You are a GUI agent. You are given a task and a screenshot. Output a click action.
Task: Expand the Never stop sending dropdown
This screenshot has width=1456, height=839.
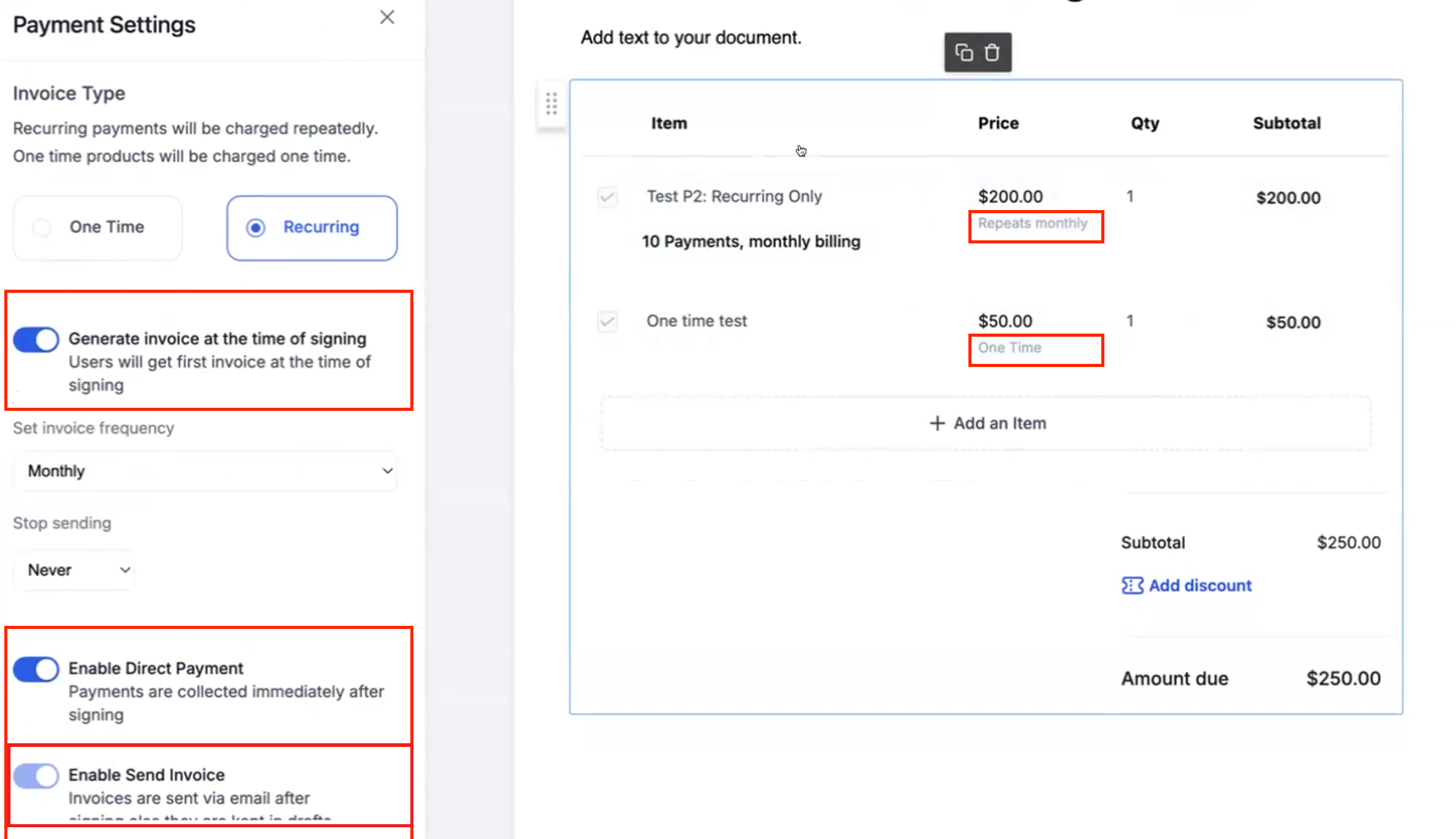pos(74,570)
